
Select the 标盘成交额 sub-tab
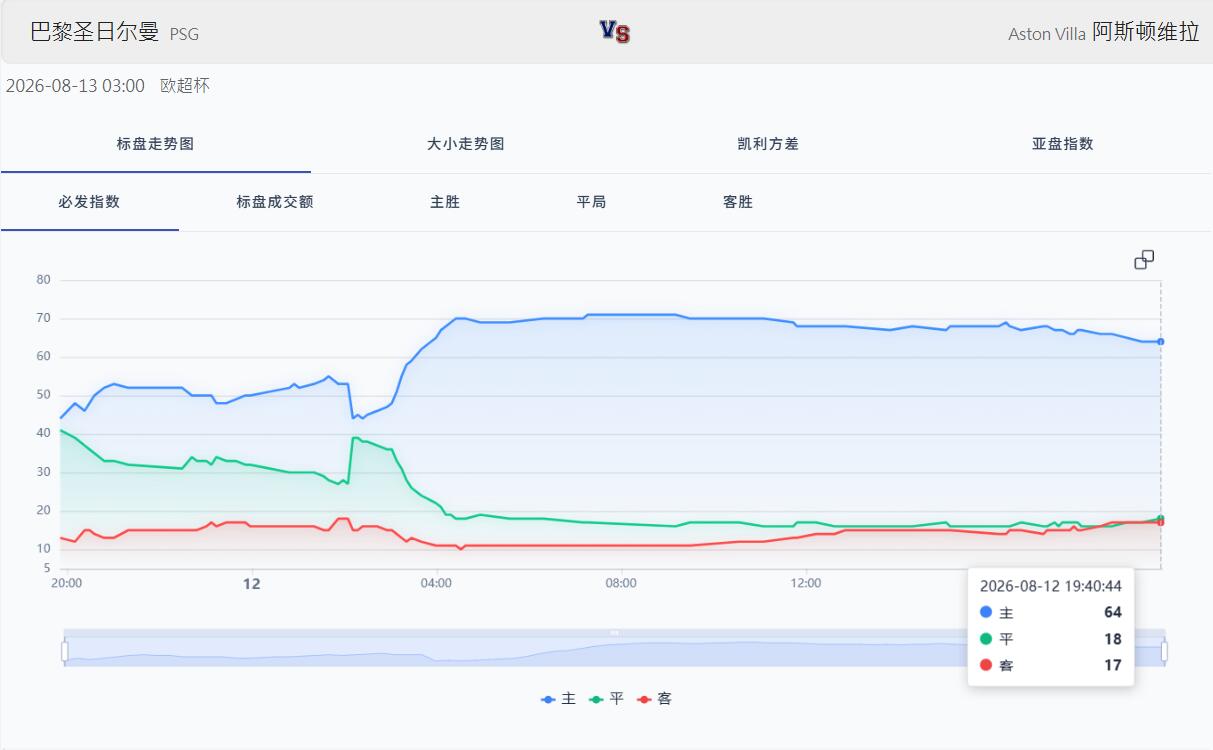point(275,202)
